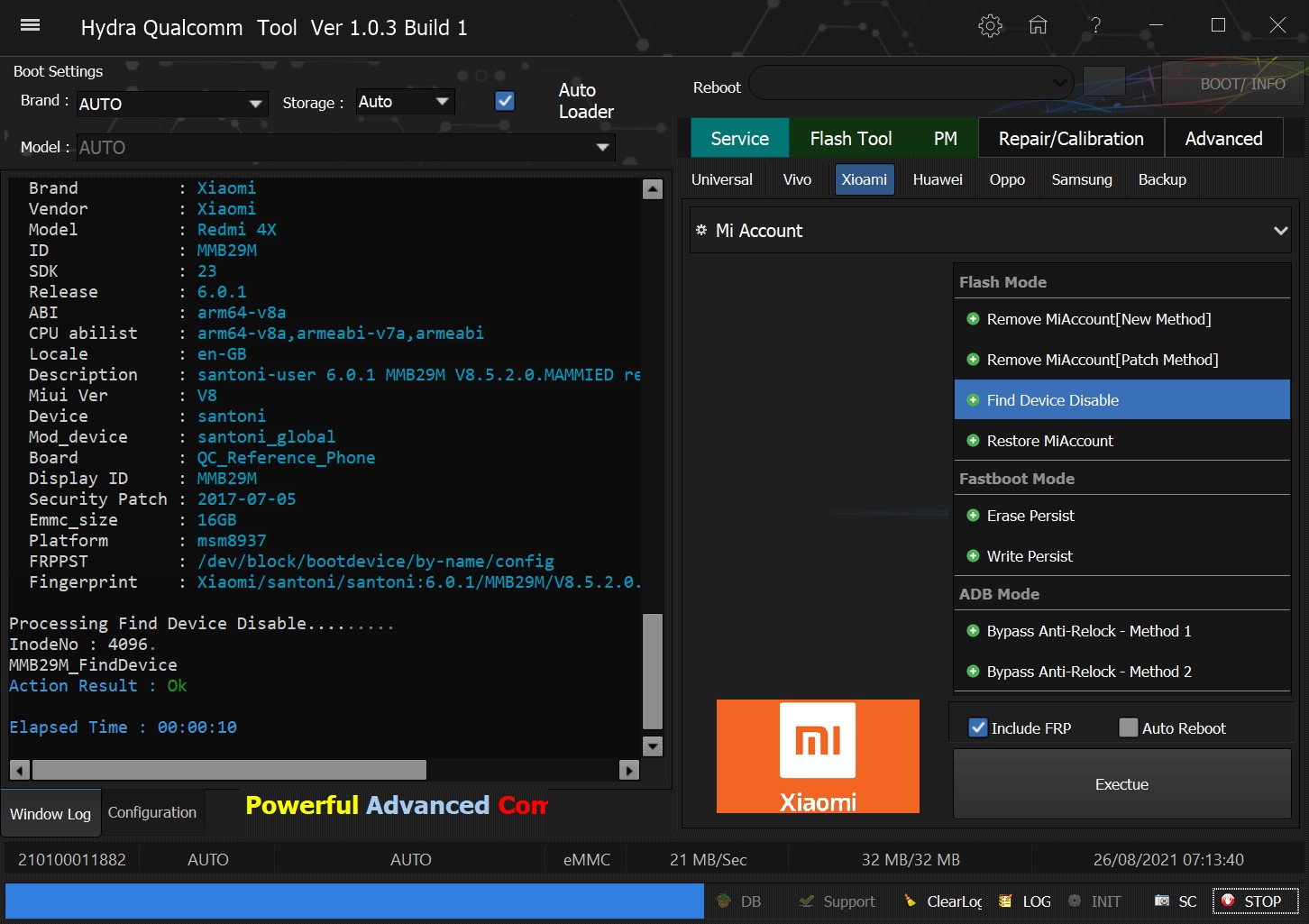The image size is (1309, 924).
Task: Select the Universal sub-tab
Action: click(722, 179)
